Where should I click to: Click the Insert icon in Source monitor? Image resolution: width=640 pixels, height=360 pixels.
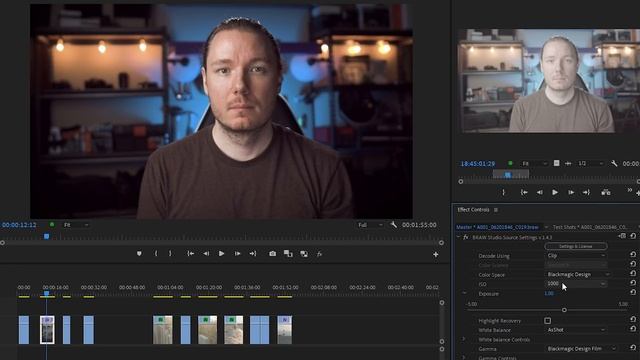(x=606, y=192)
